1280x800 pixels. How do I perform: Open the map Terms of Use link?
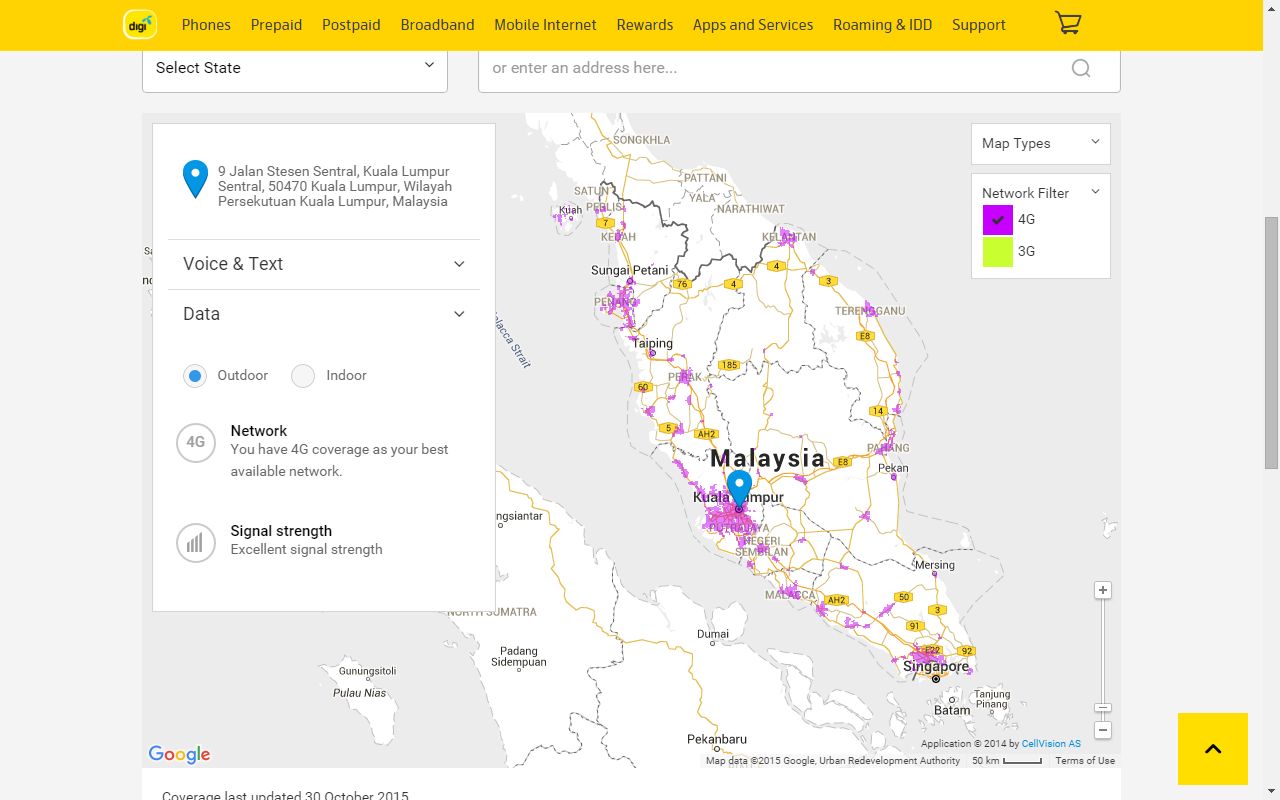click(x=1085, y=761)
